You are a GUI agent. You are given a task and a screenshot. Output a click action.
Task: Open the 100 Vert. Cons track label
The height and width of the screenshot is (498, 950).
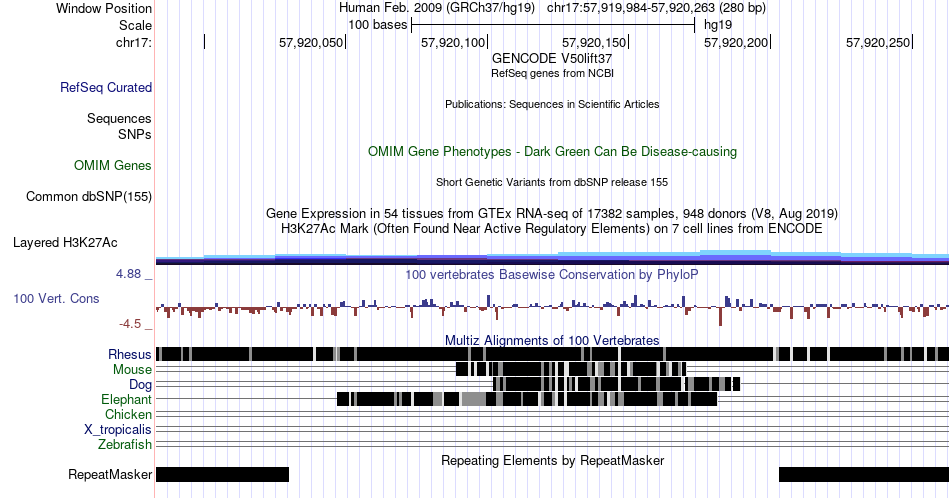tap(56, 298)
